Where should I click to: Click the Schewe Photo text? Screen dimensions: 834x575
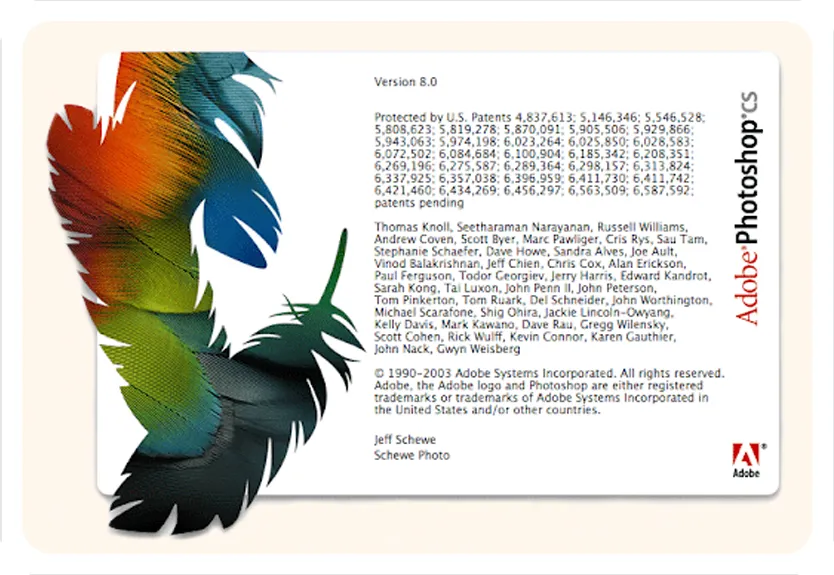tap(412, 455)
